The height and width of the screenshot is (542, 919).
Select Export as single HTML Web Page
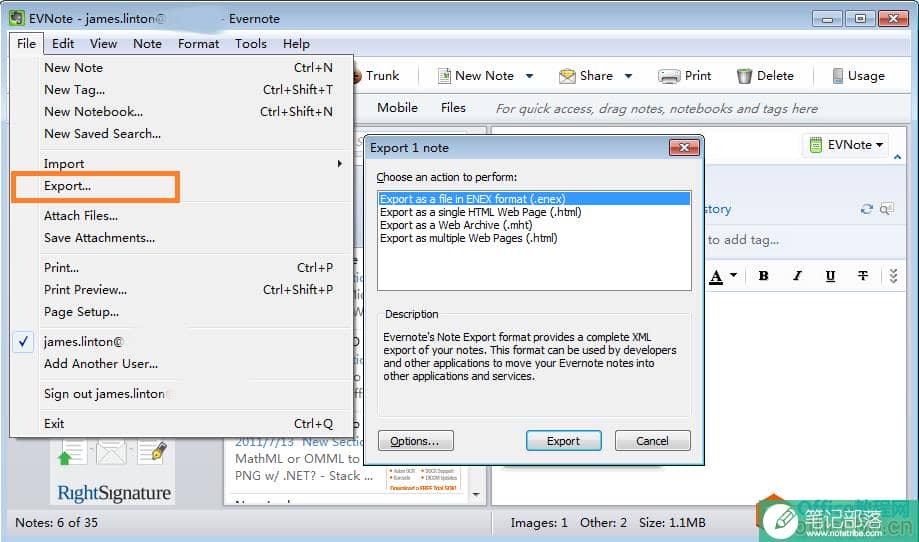click(534, 212)
